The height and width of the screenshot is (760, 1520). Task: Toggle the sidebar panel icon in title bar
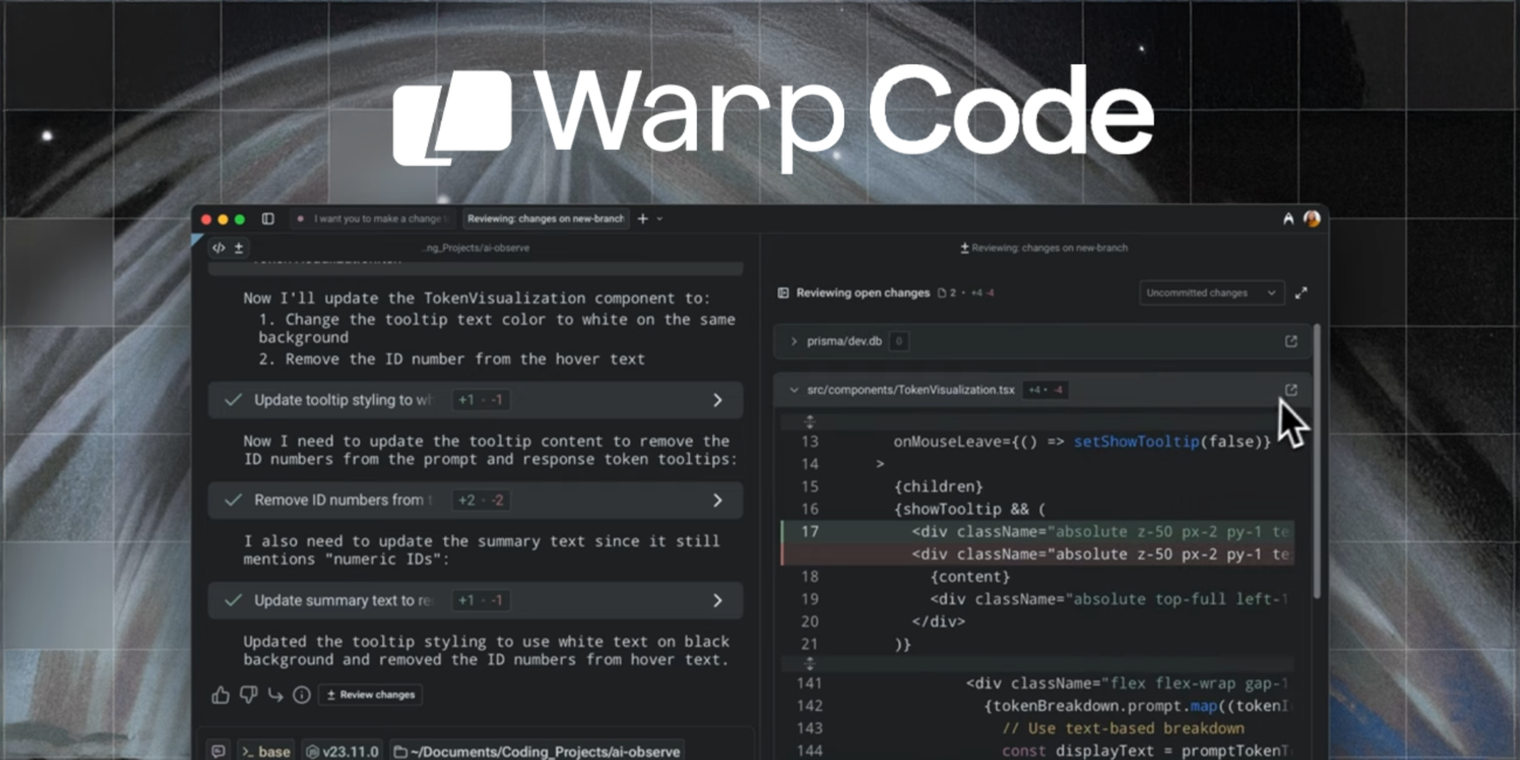[x=268, y=219]
